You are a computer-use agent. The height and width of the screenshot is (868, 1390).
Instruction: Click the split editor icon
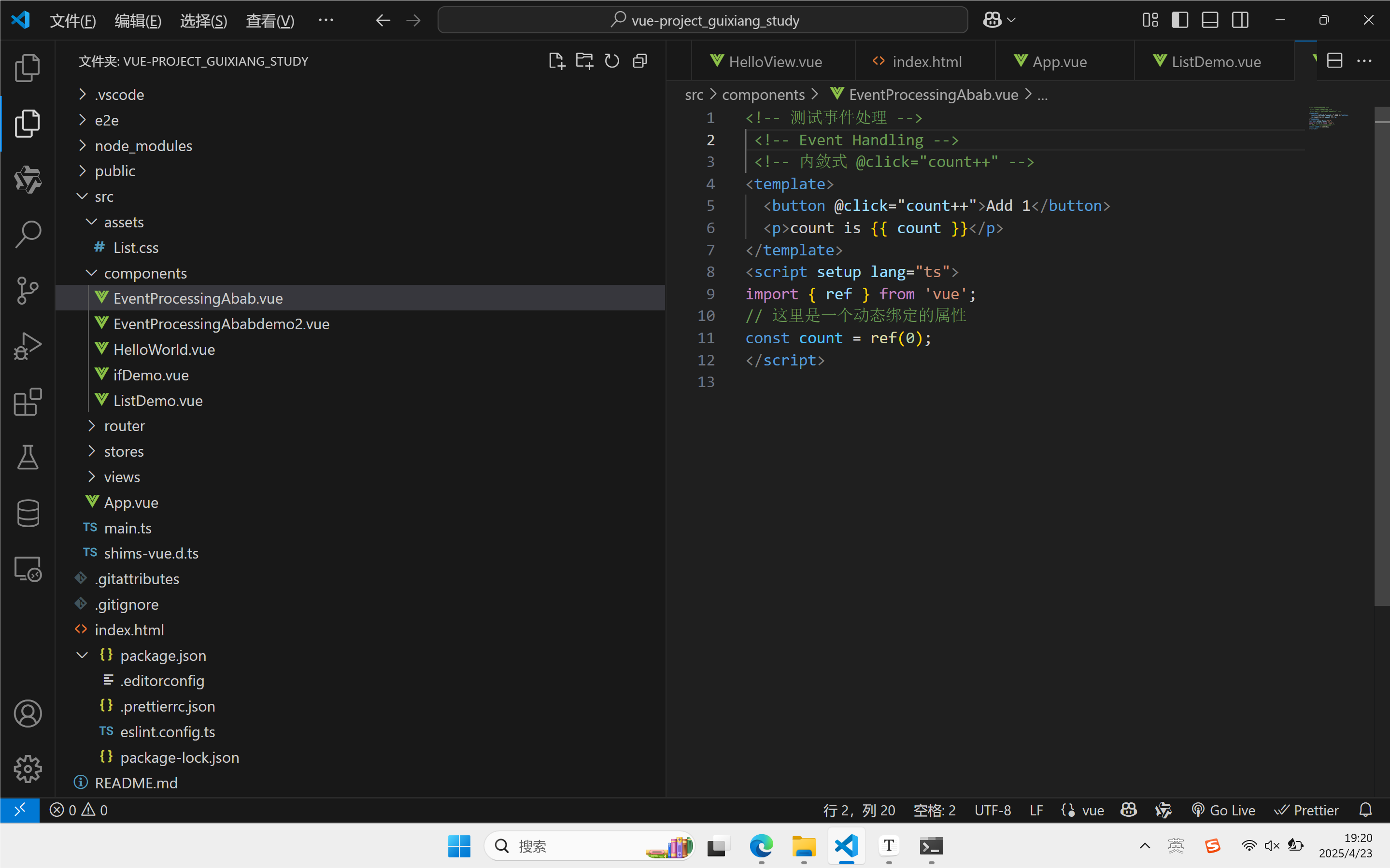click(1334, 61)
